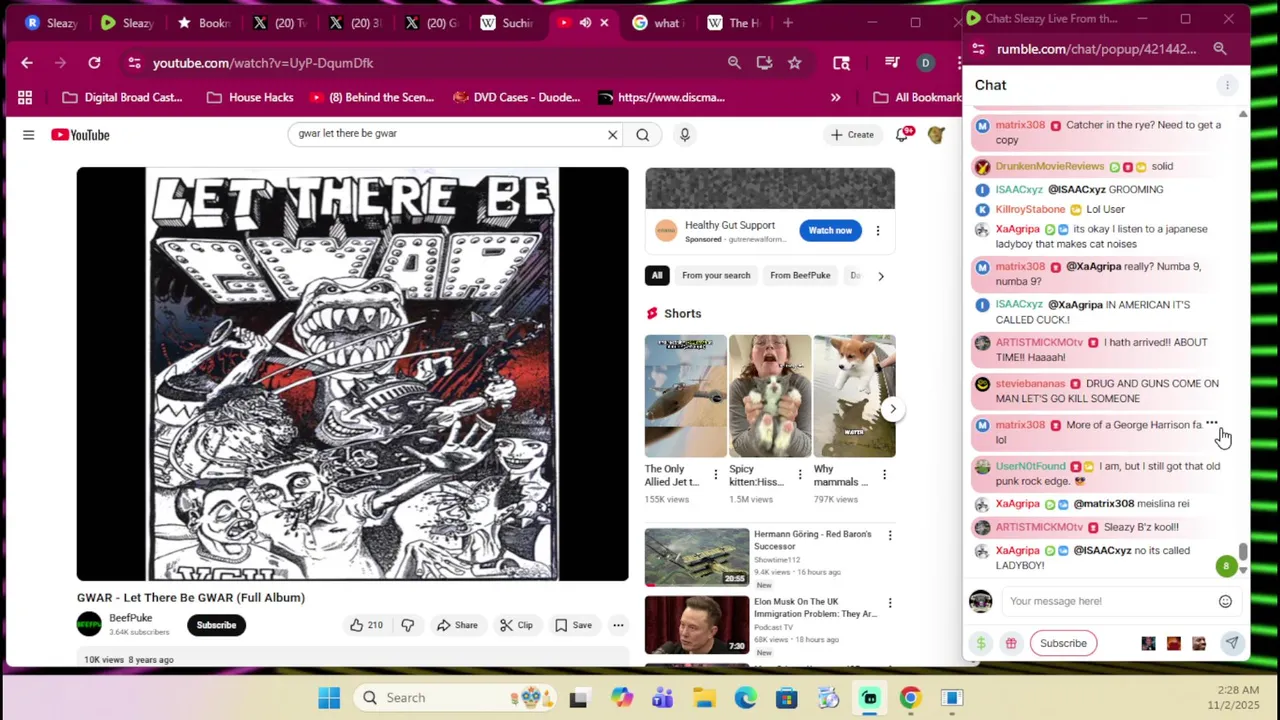
Task: Open File Explorer from taskbar
Action: 704,698
